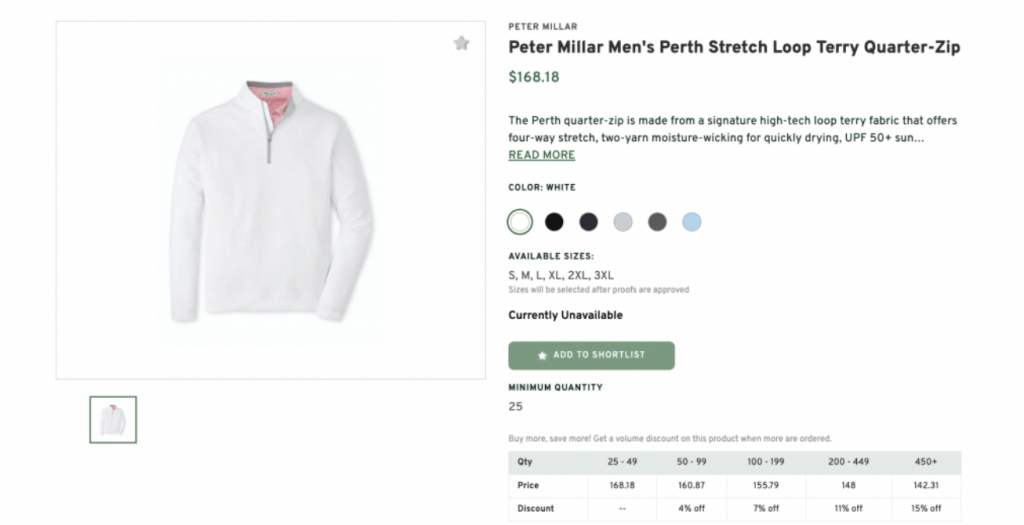Choose the dark gray color swatch

(x=657, y=221)
